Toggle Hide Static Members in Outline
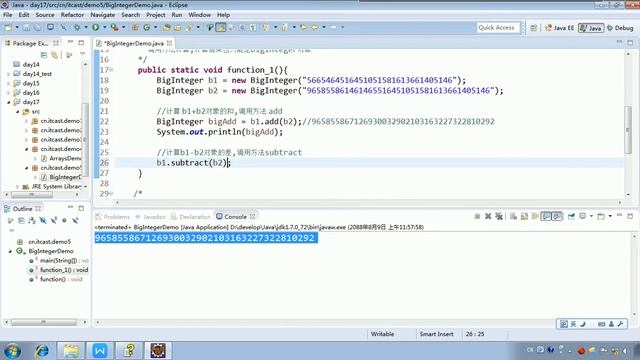The height and width of the screenshot is (360, 640). (x=53, y=220)
